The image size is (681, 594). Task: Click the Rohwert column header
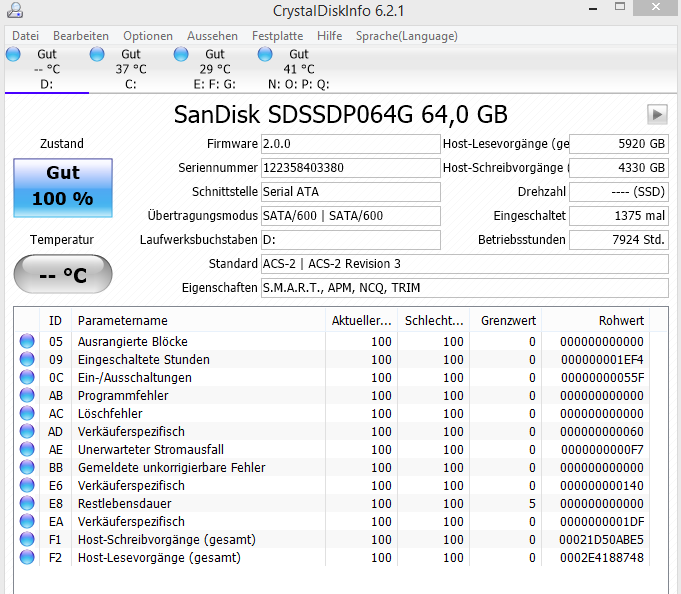[x=596, y=320]
